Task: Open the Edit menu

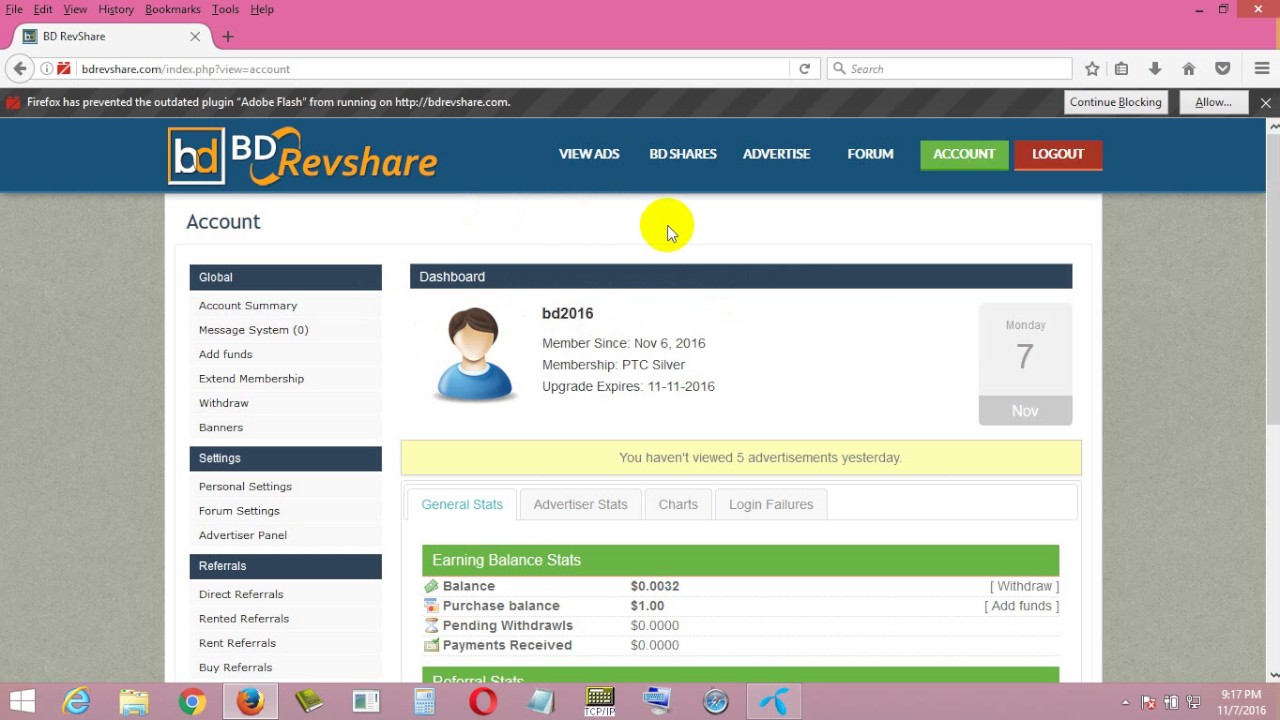Action: (x=43, y=9)
